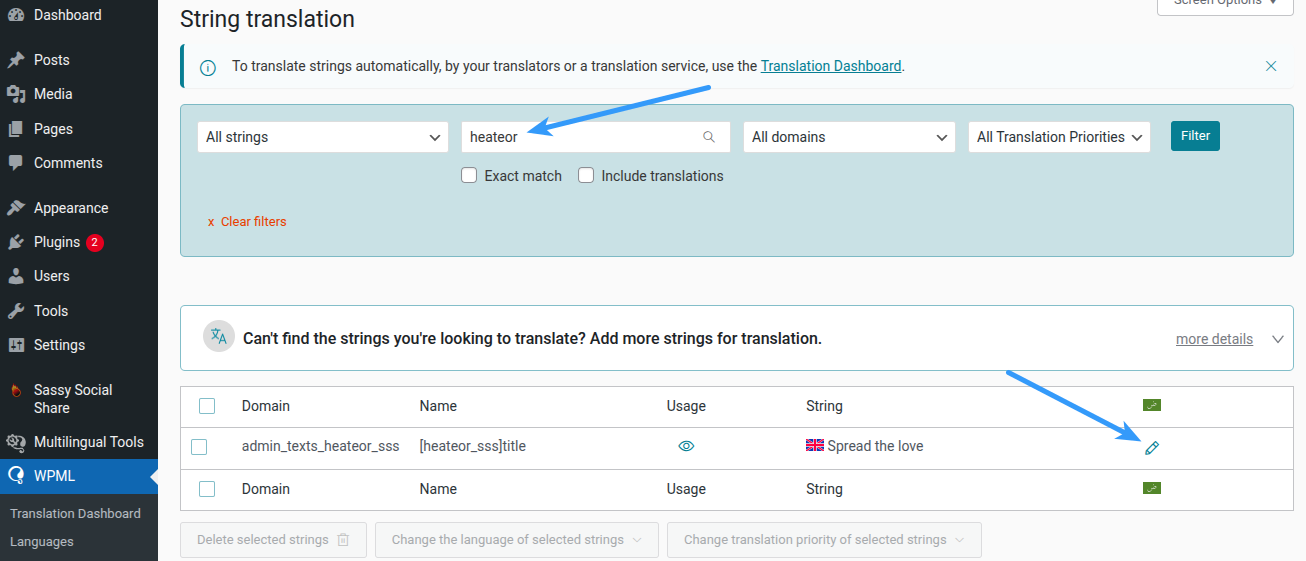Open Translation Dashboard submenu item
Viewport: 1306px width, 561px height.
point(75,513)
